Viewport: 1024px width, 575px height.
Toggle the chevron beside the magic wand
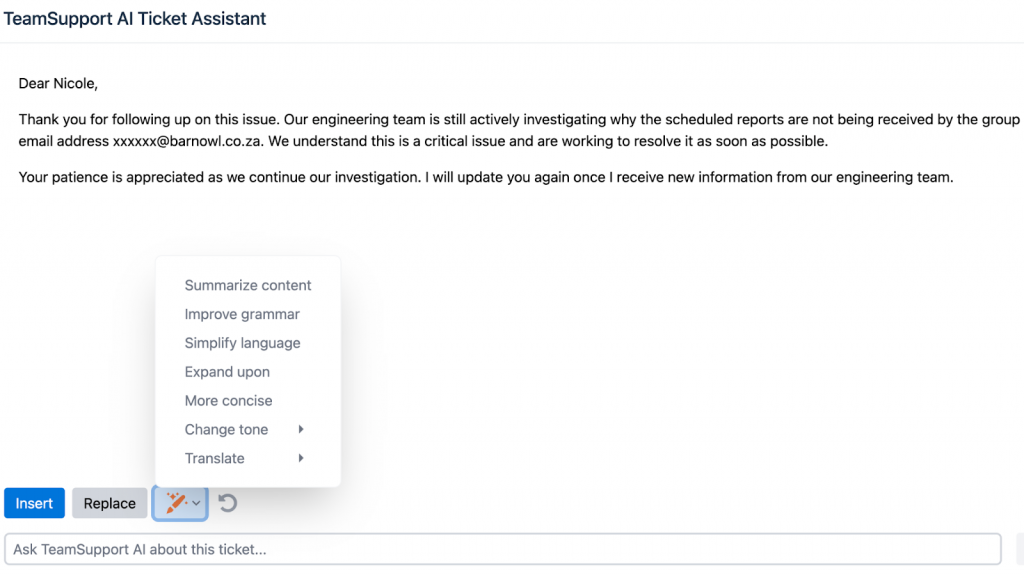[x=197, y=503]
